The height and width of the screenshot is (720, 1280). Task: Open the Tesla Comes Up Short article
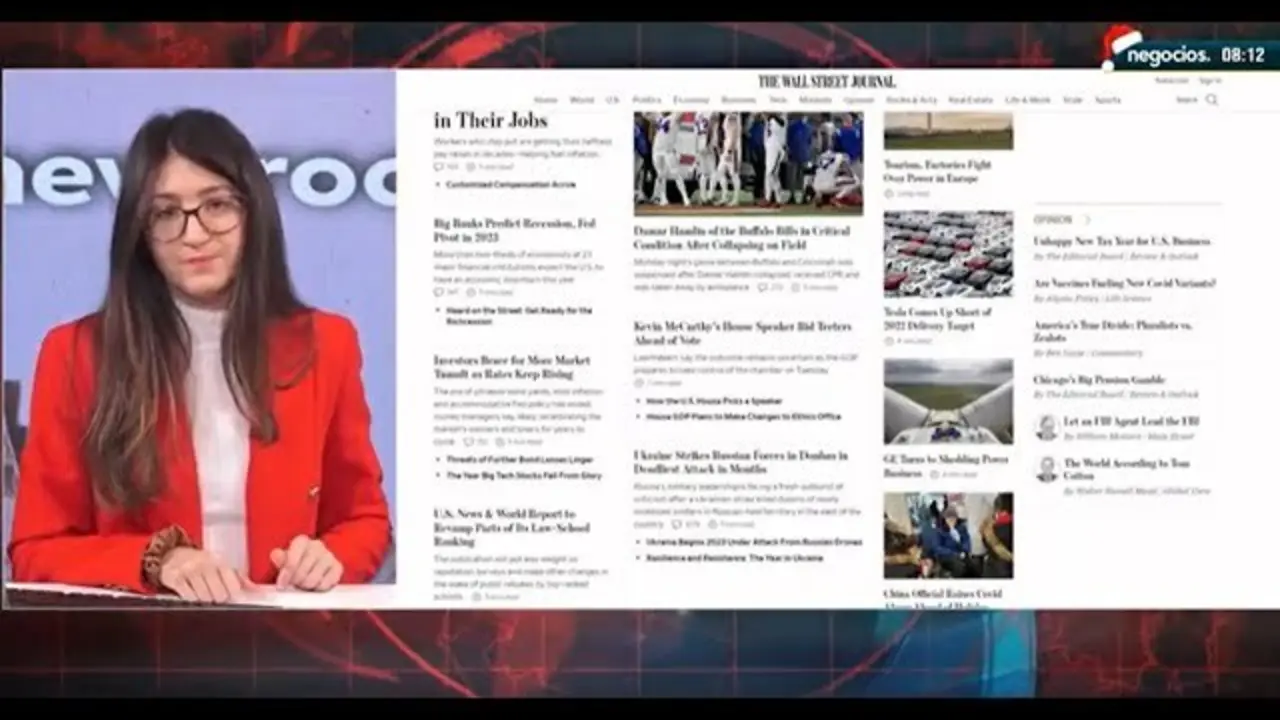pyautogui.click(x=937, y=319)
